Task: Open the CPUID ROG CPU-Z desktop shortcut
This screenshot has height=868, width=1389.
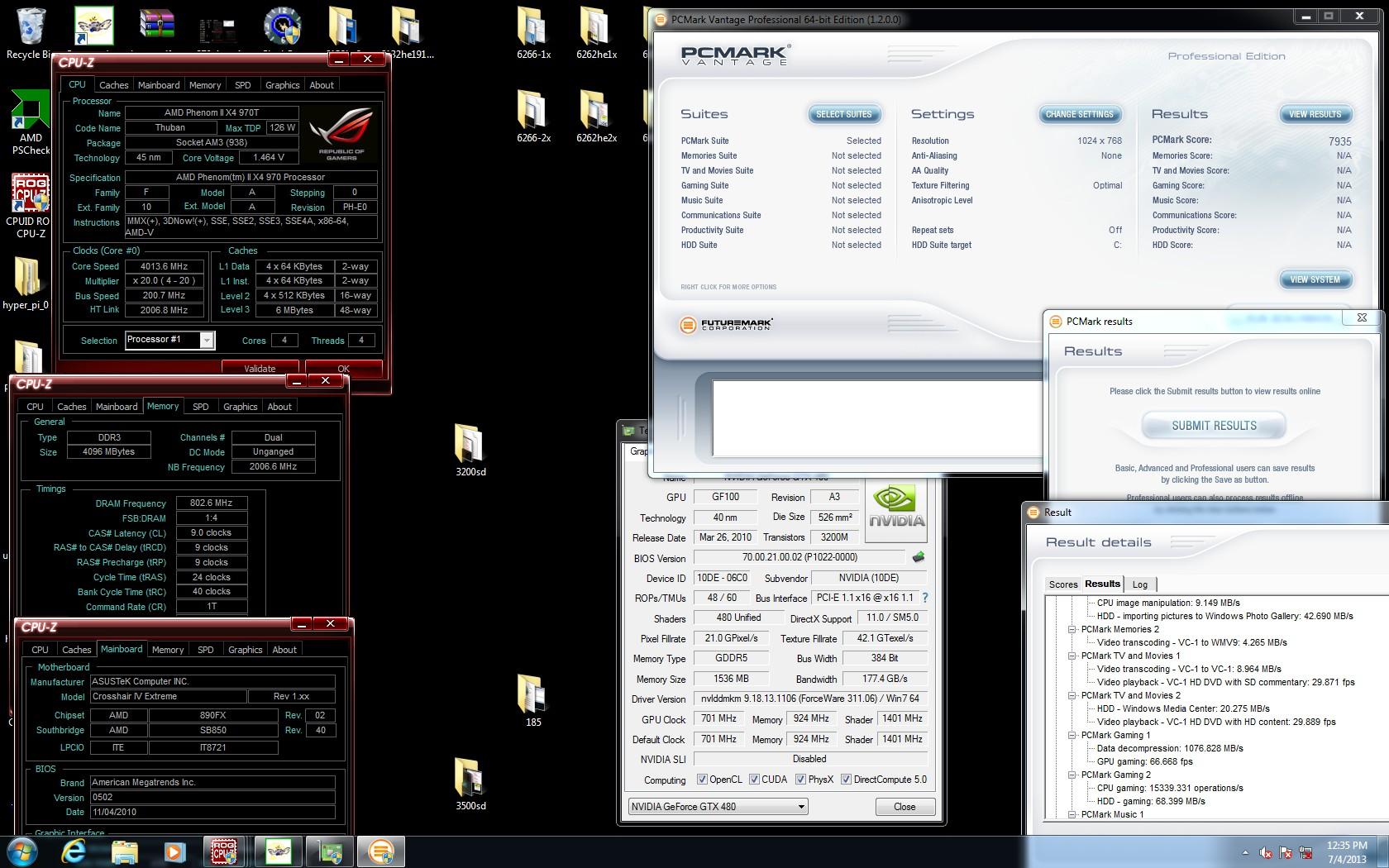Action: (x=31, y=205)
